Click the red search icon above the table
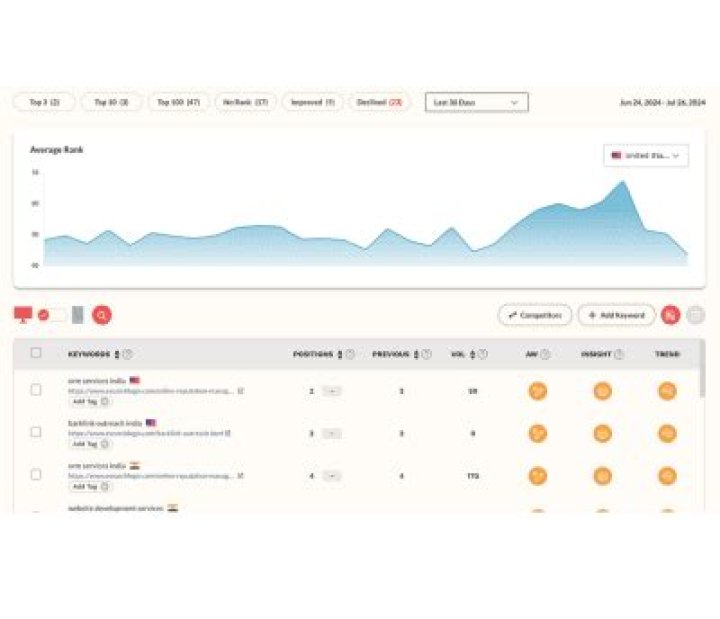 coord(102,315)
